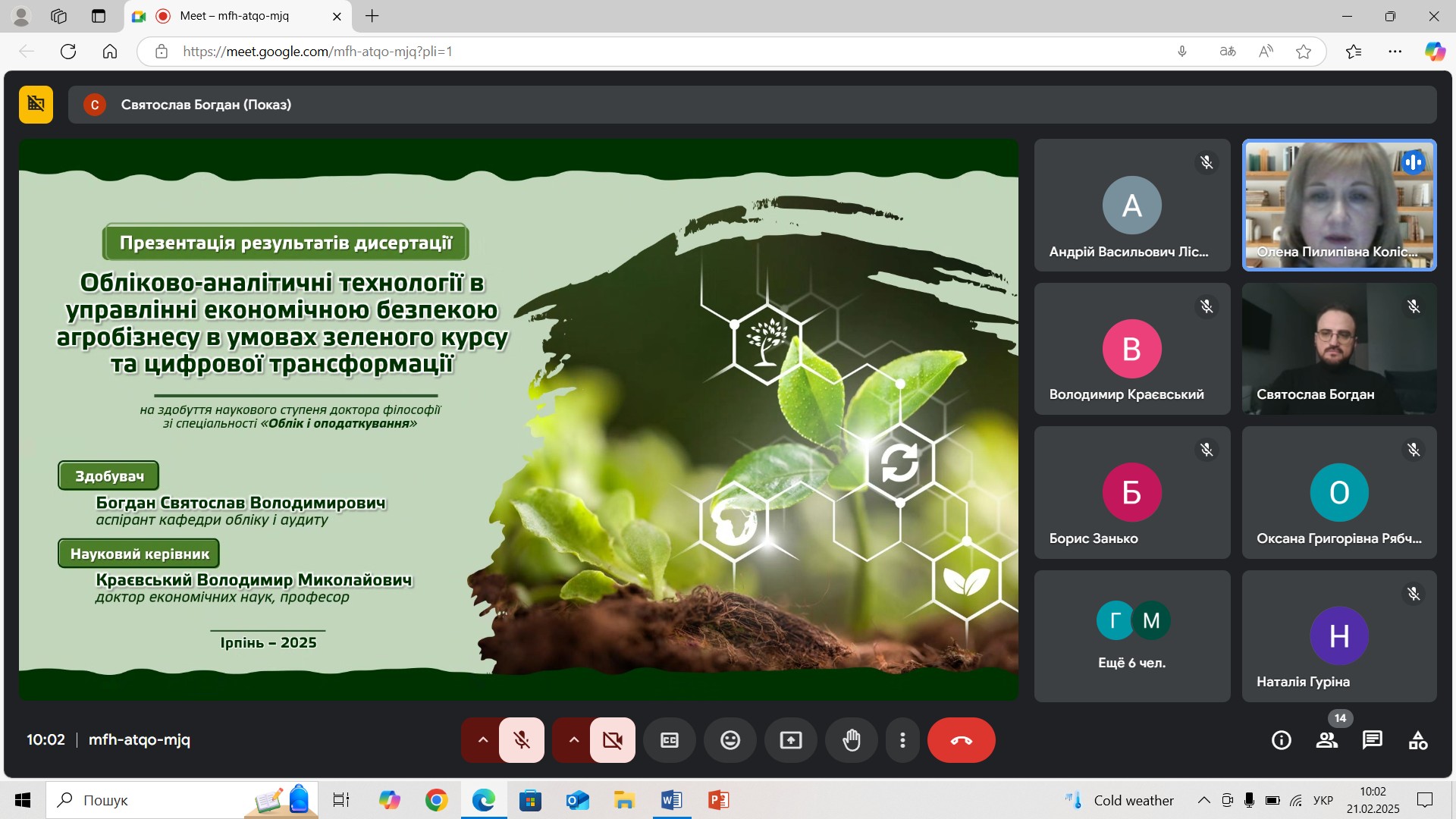Close the Meet browser tab
This screenshot has height=819, width=1456.
(337, 16)
